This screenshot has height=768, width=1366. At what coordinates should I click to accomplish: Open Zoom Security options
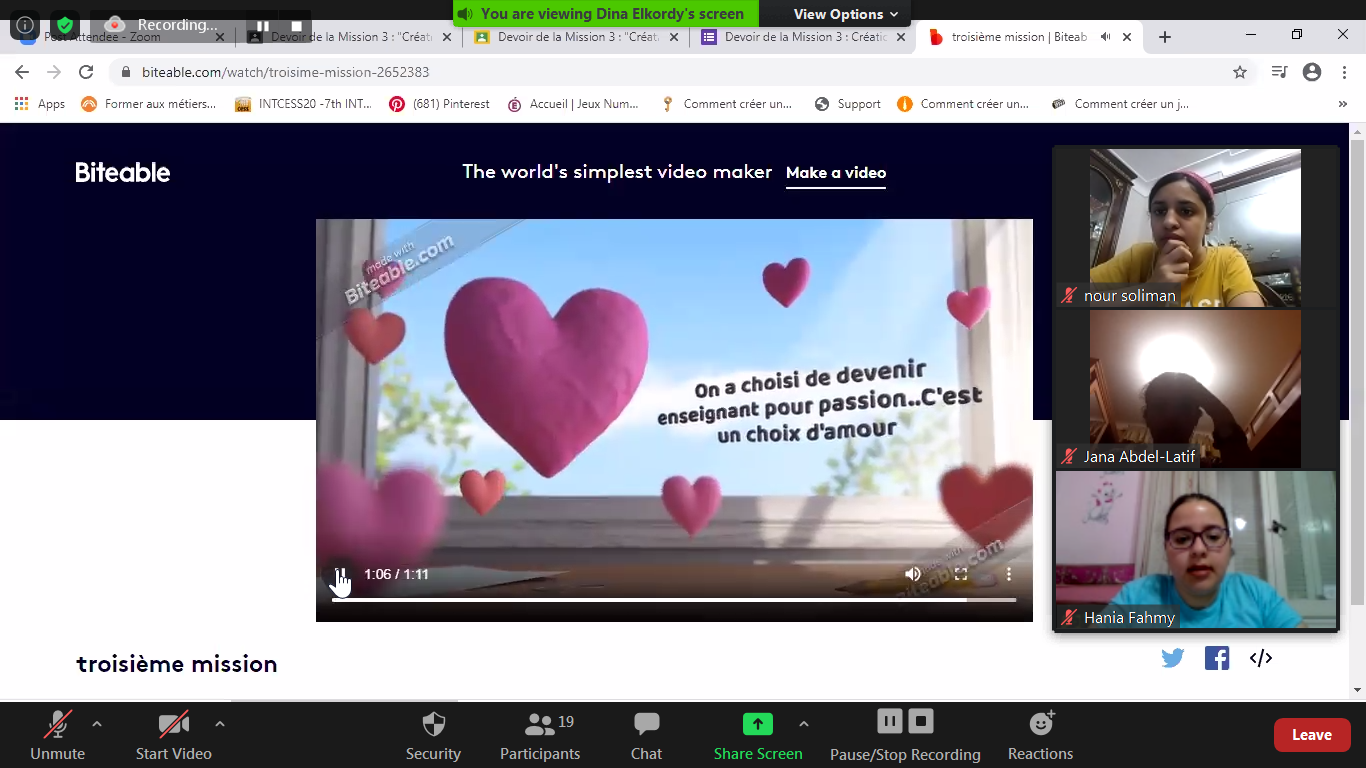pyautogui.click(x=433, y=735)
